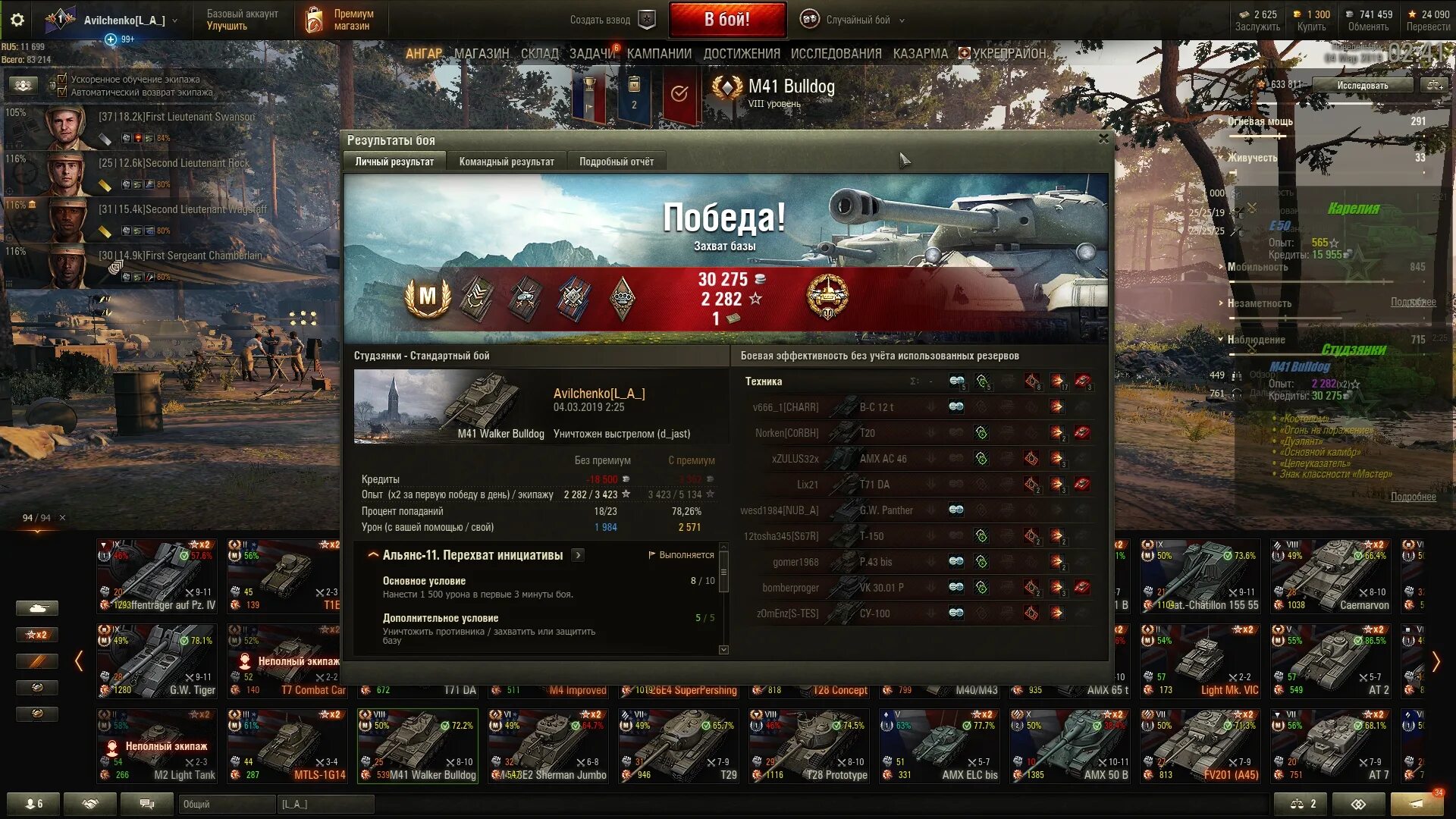1456x819 pixels.
Task: Select the AMX ELC bis tank thumbnail
Action: tap(939, 746)
